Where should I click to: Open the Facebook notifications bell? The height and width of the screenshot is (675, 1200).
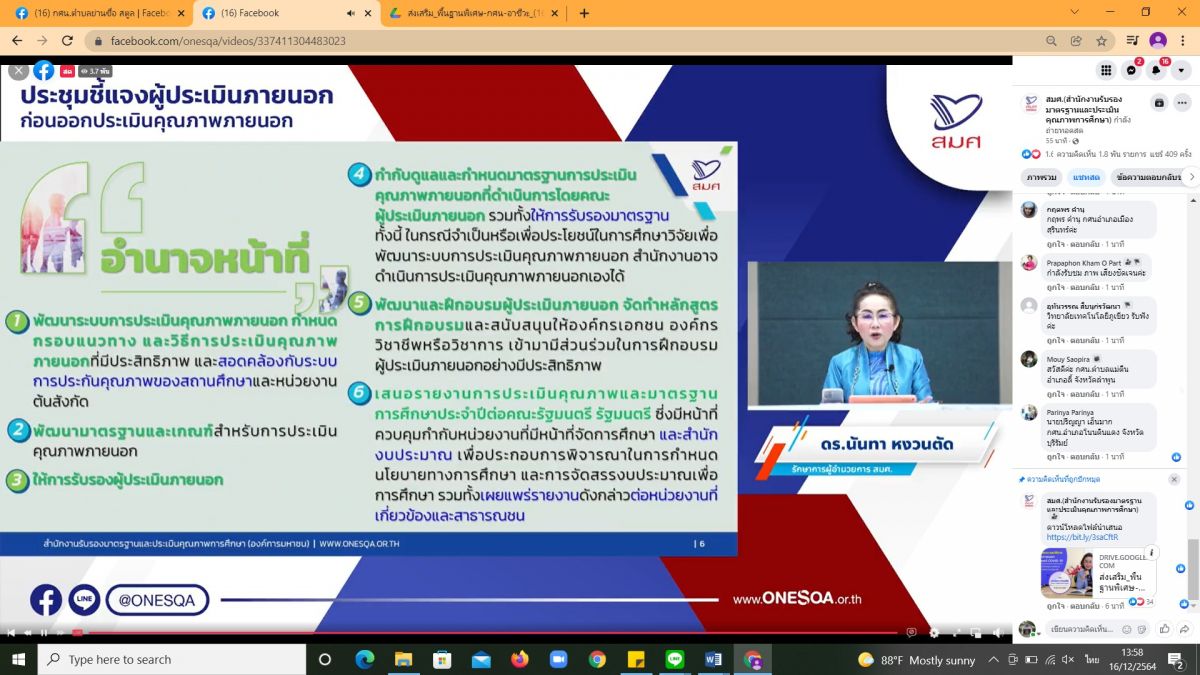point(1156,70)
